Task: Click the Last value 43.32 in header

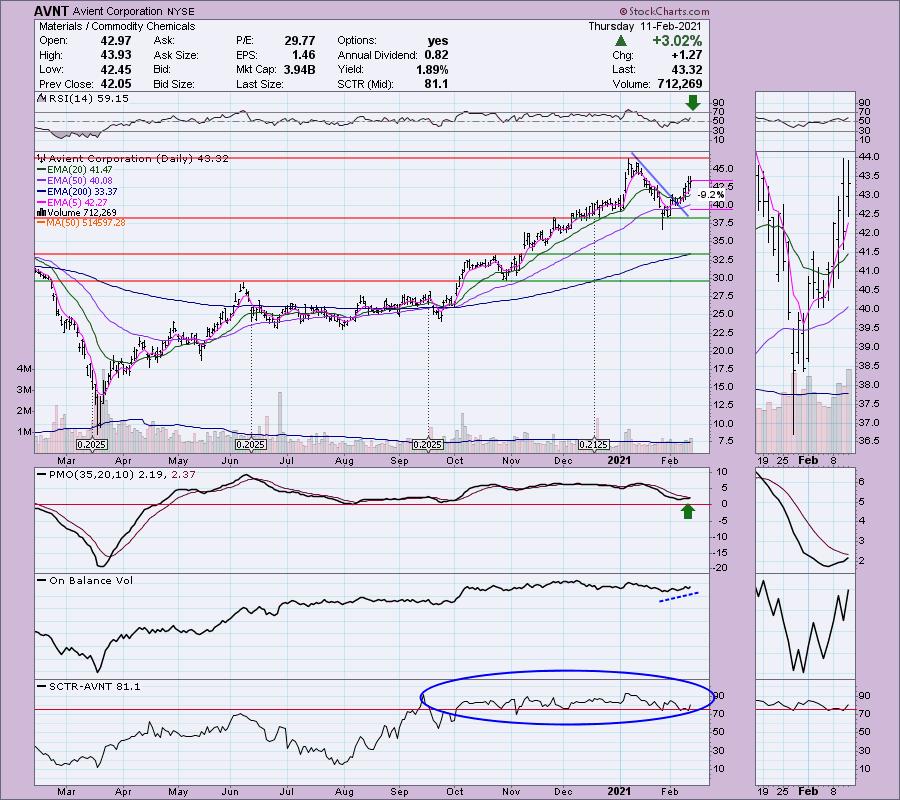Action: click(x=686, y=69)
